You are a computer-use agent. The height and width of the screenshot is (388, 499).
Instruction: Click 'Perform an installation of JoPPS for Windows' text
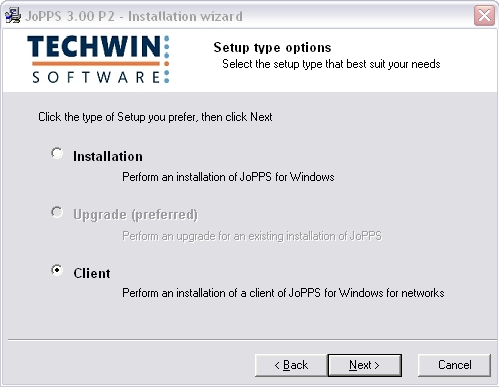(x=228, y=177)
